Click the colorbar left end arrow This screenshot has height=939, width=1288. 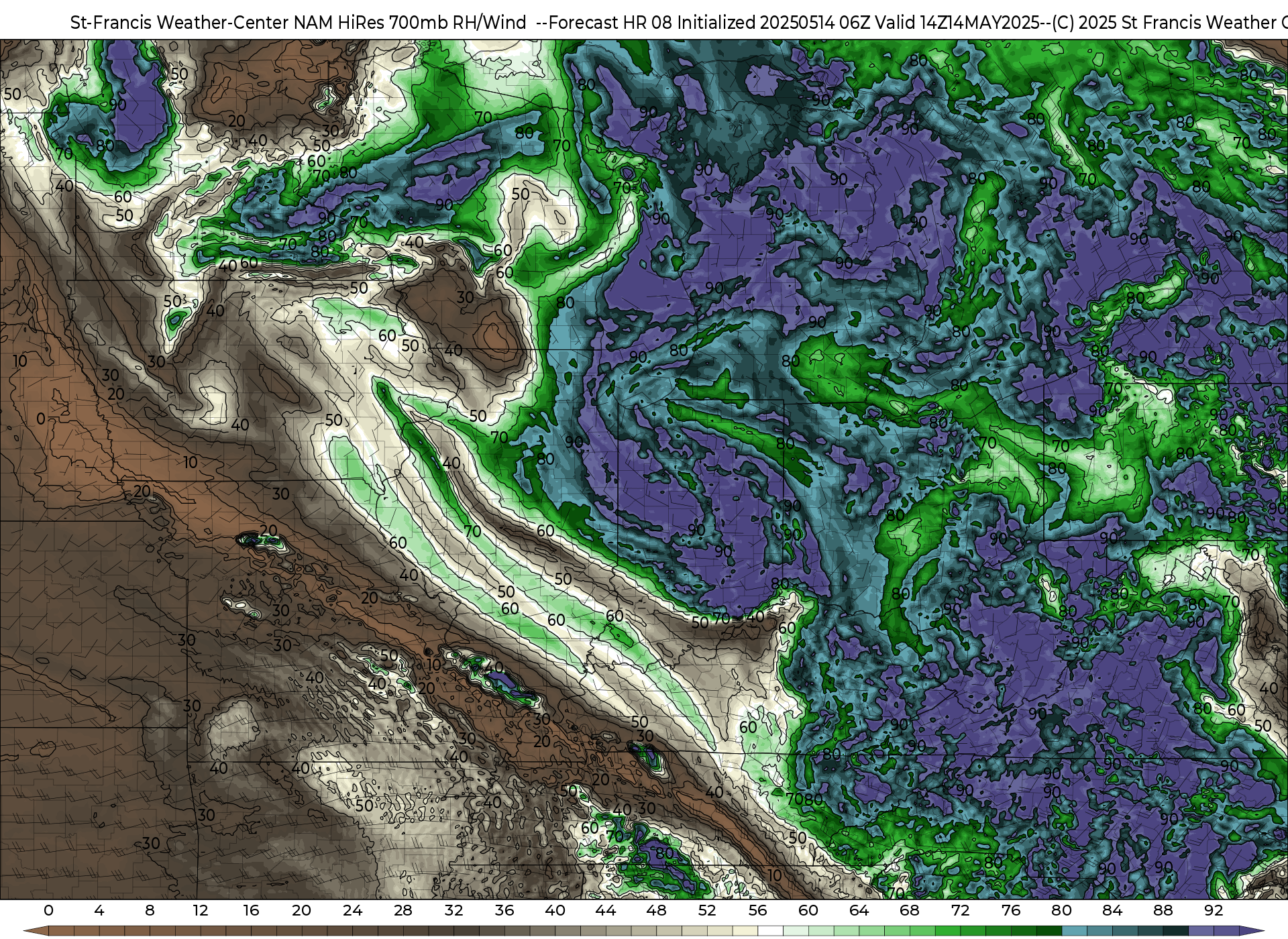click(36, 931)
